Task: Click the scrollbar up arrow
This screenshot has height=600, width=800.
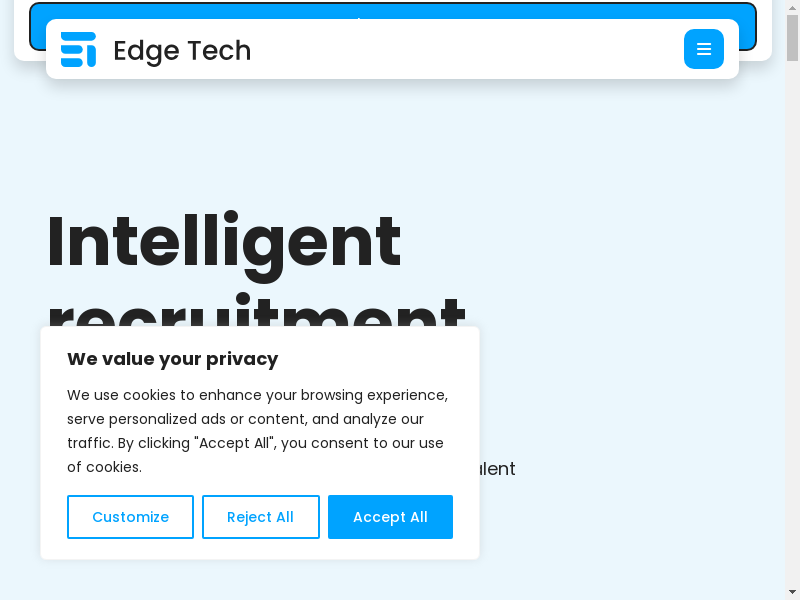Action: 793,7
